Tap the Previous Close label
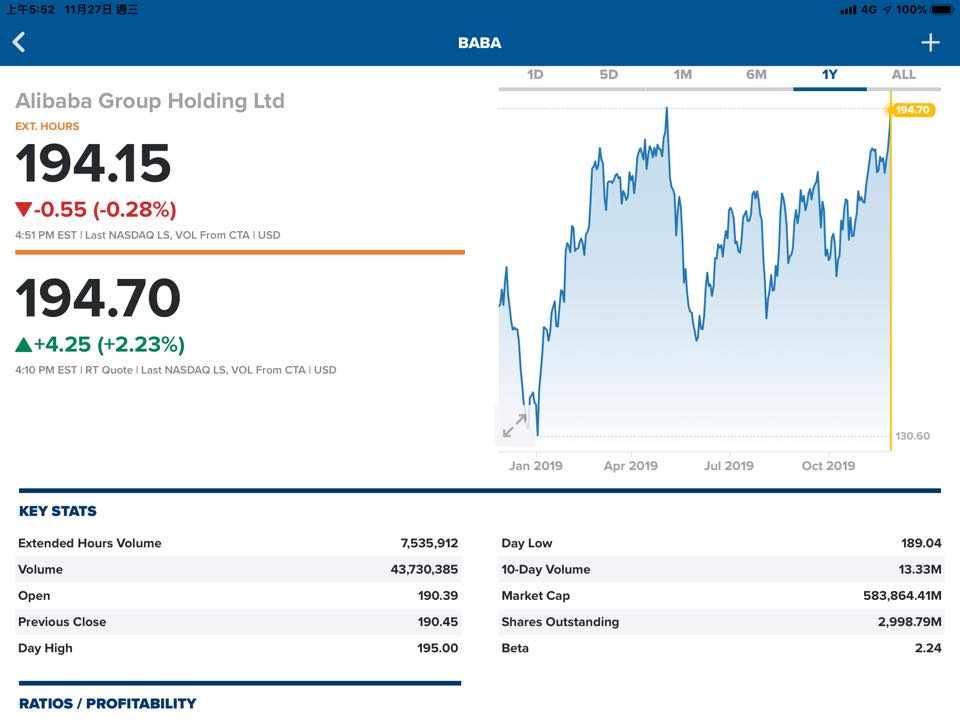This screenshot has width=960, height=720. coord(62,622)
